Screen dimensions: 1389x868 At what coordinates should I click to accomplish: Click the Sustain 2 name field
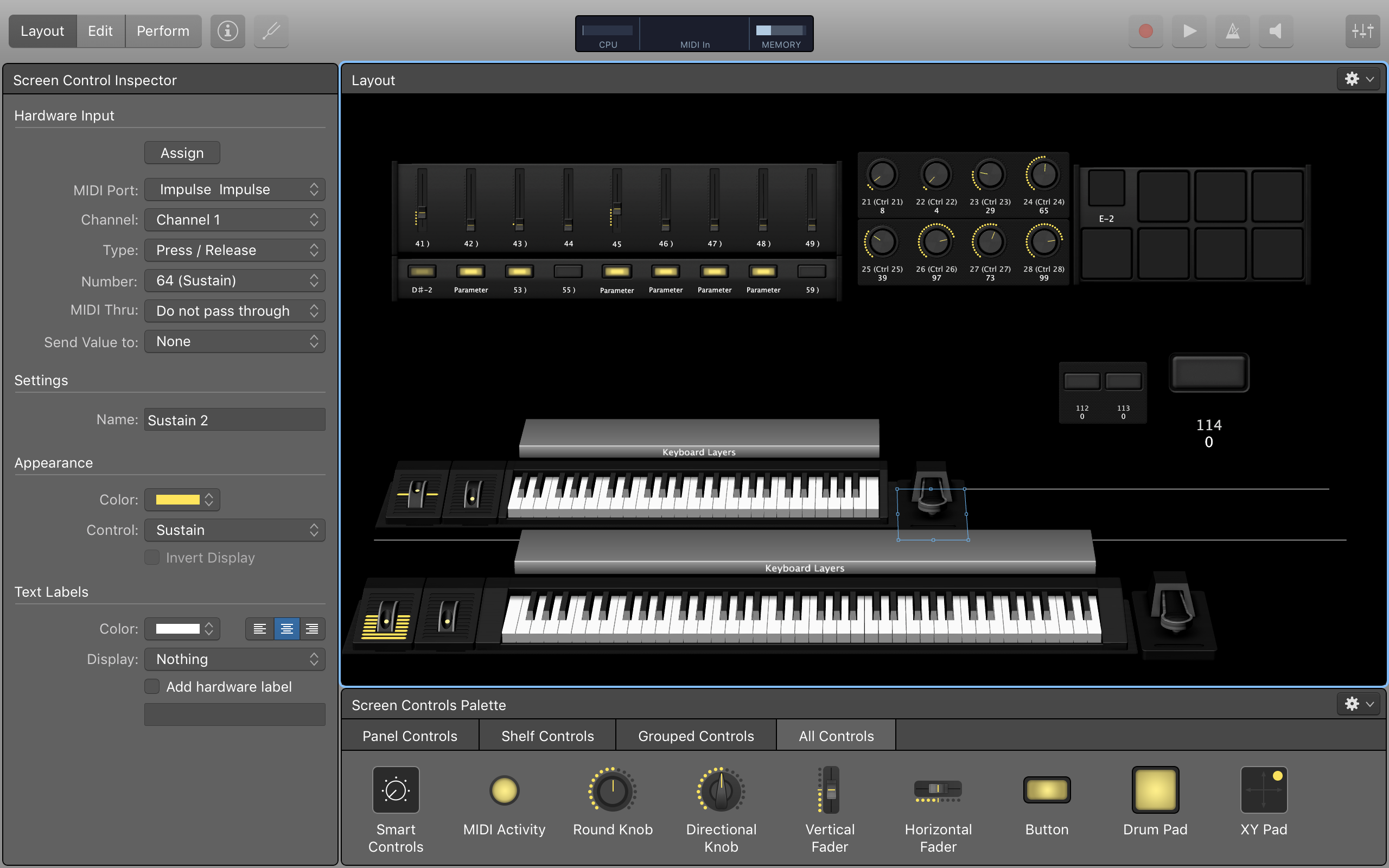point(234,420)
